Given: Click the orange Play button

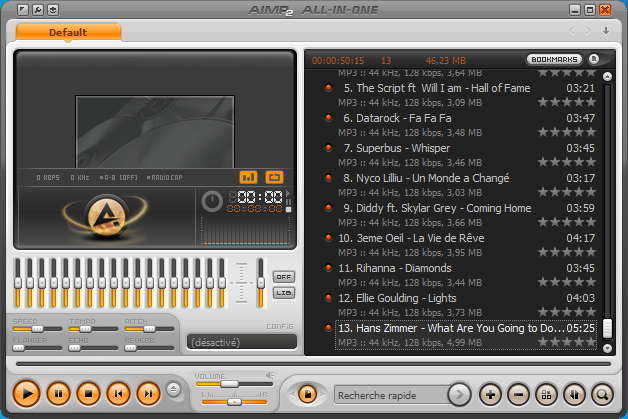Looking at the screenshot, I should (x=26, y=394).
